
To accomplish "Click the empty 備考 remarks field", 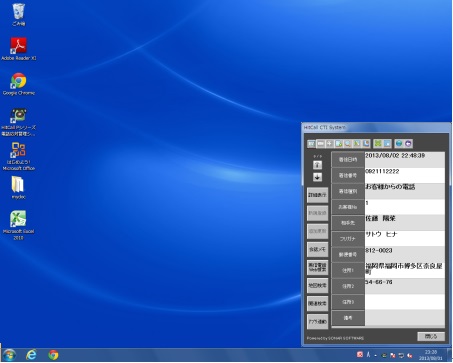I will coord(405,318).
